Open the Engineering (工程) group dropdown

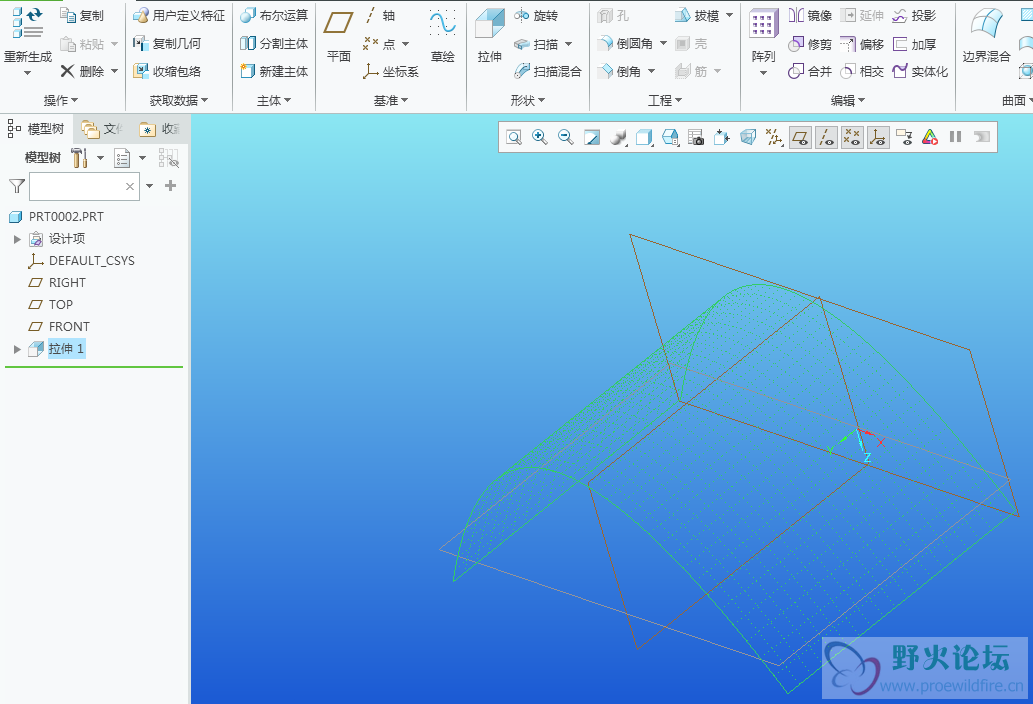pyautogui.click(x=665, y=100)
